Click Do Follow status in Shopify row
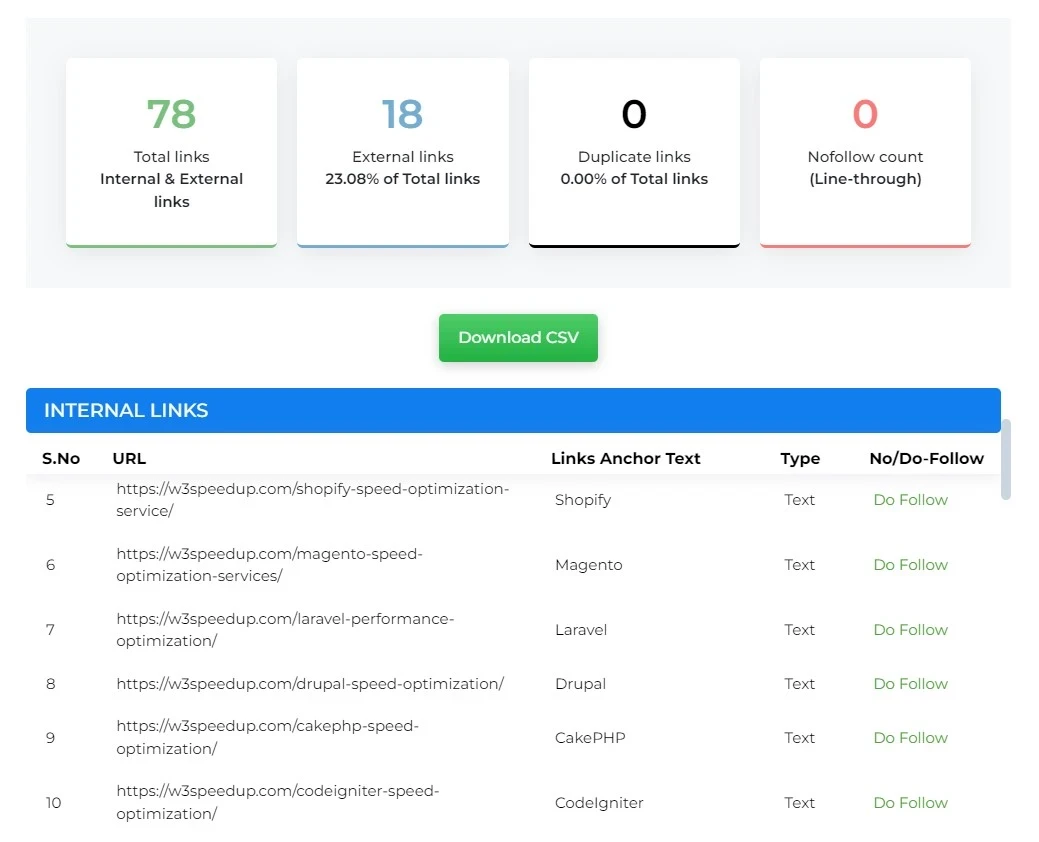1039x842 pixels. (910, 500)
